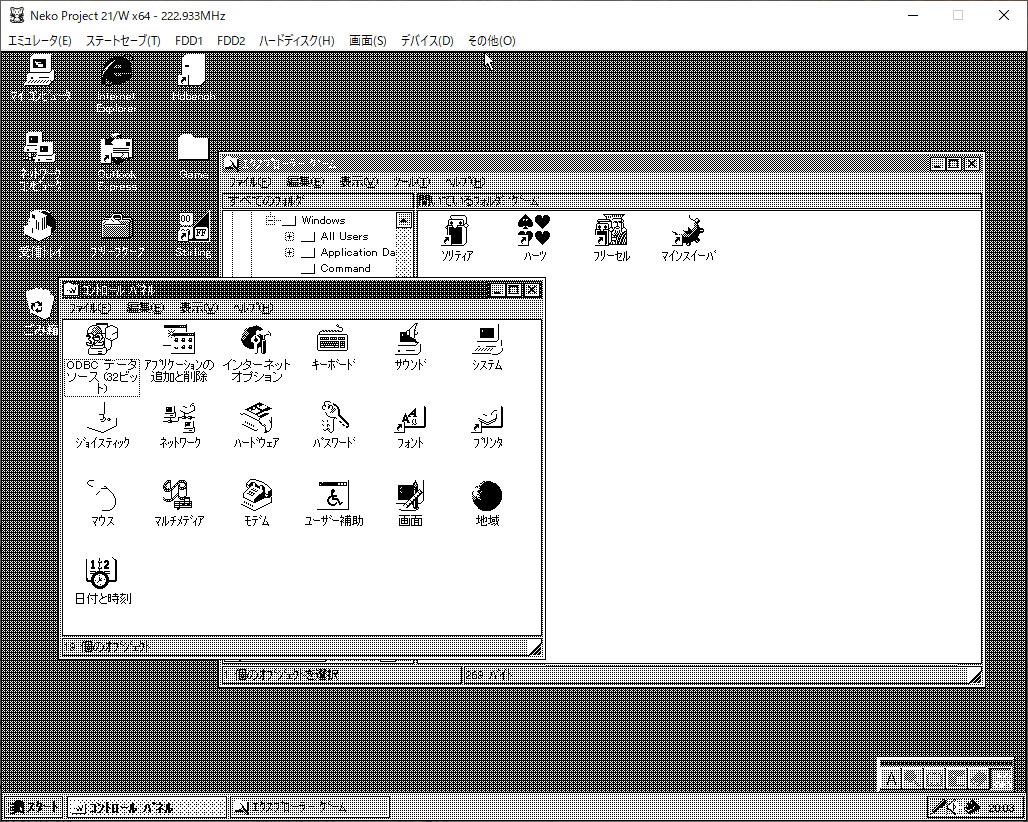
Task: Select the マインスイーパ game shortcut in Explorer
Action: (x=688, y=239)
